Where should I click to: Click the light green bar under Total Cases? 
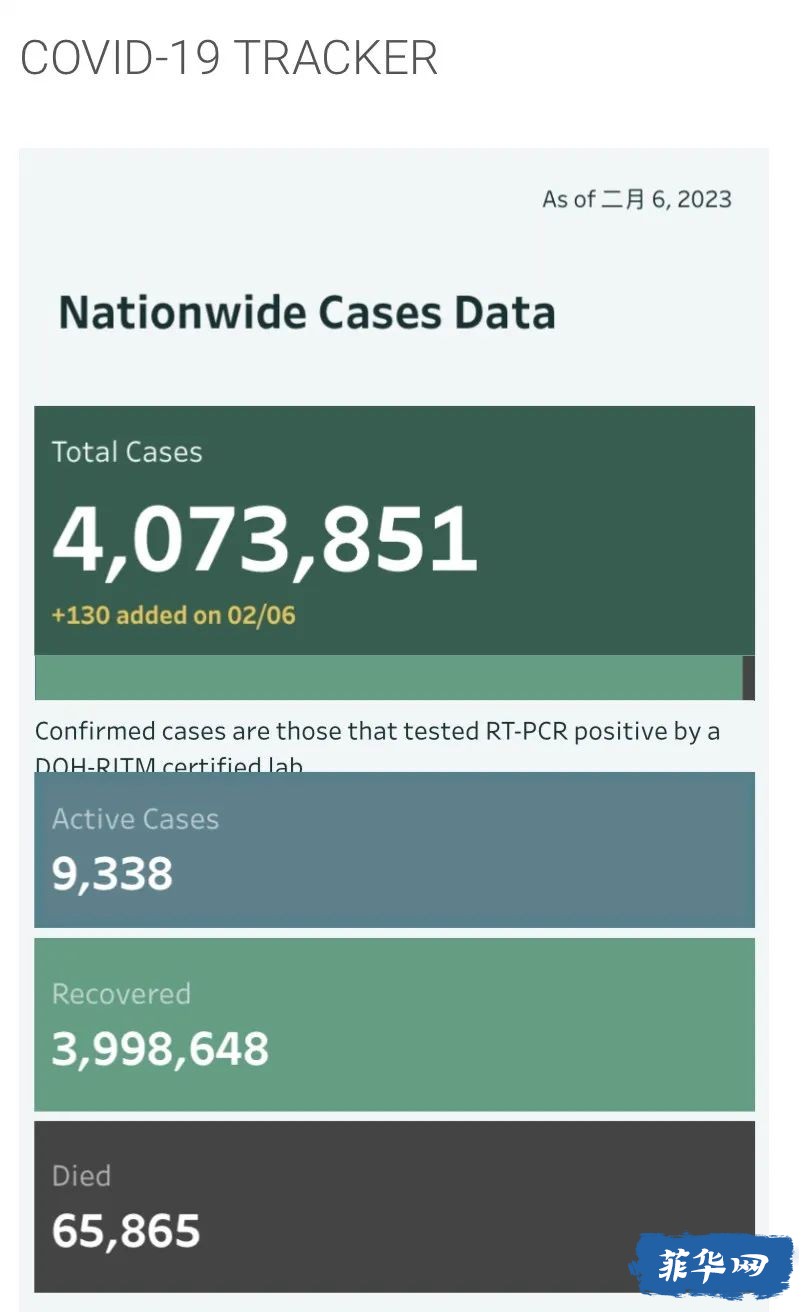(x=388, y=677)
